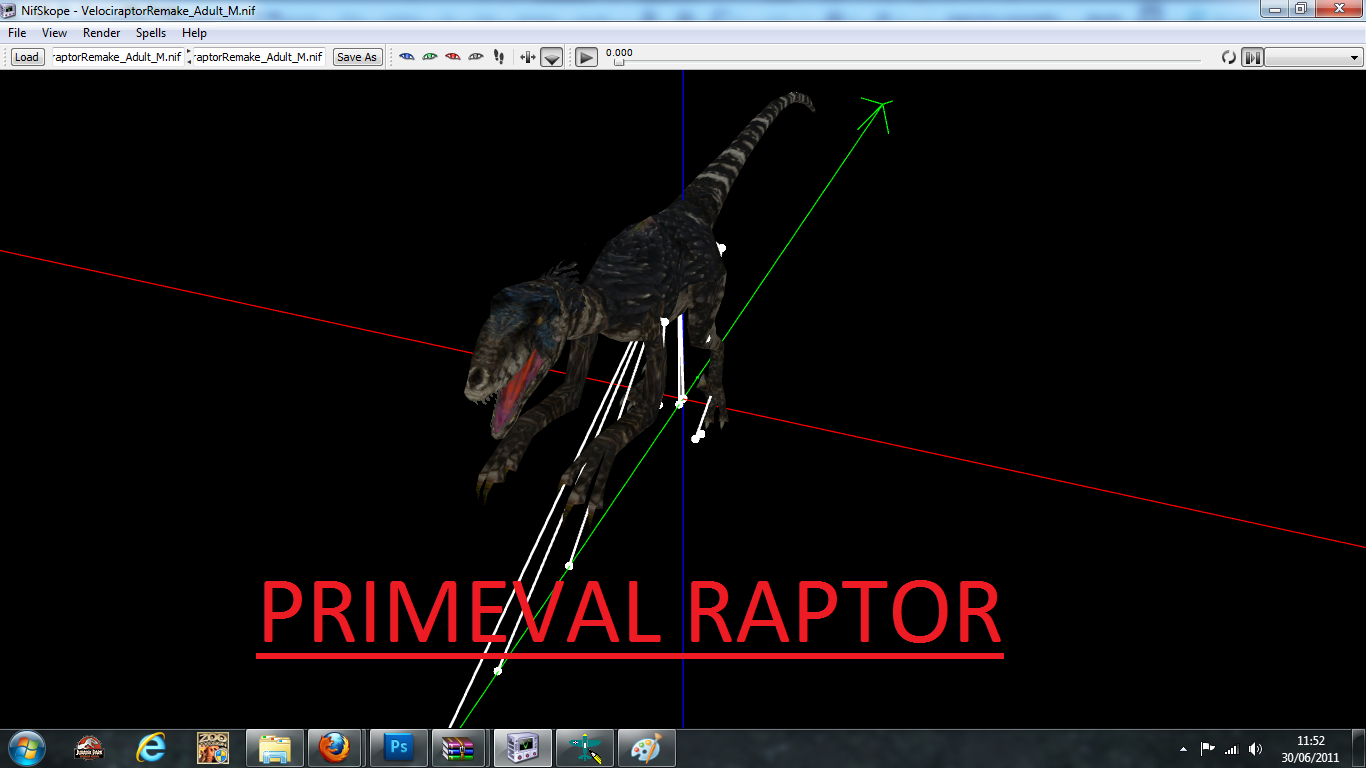1366x768 pixels.
Task: Open Paint from the taskbar
Action: click(646, 747)
